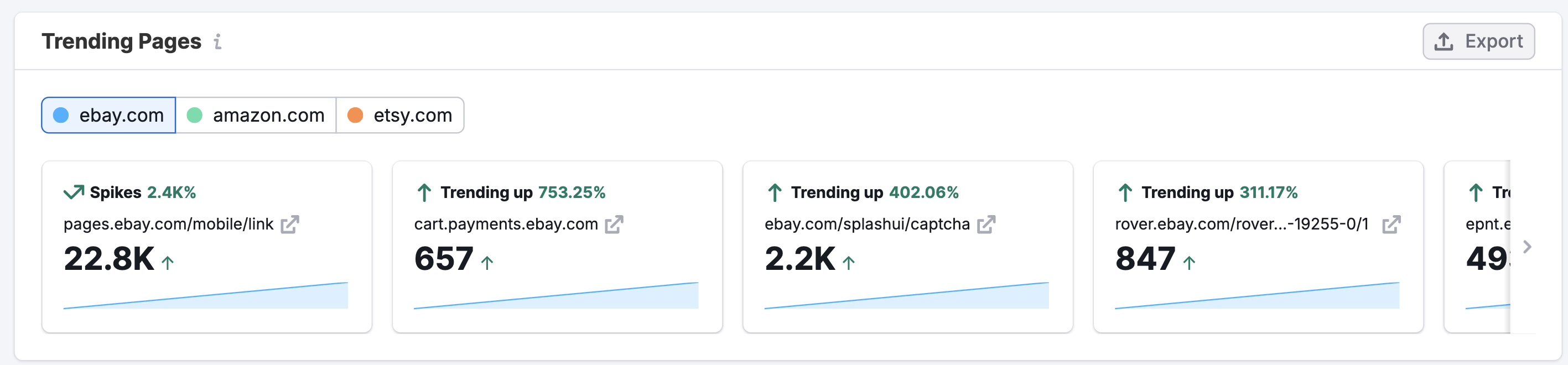Open the cart.payments.ebay.com page link
The height and width of the screenshot is (365, 1568).
coord(506,223)
